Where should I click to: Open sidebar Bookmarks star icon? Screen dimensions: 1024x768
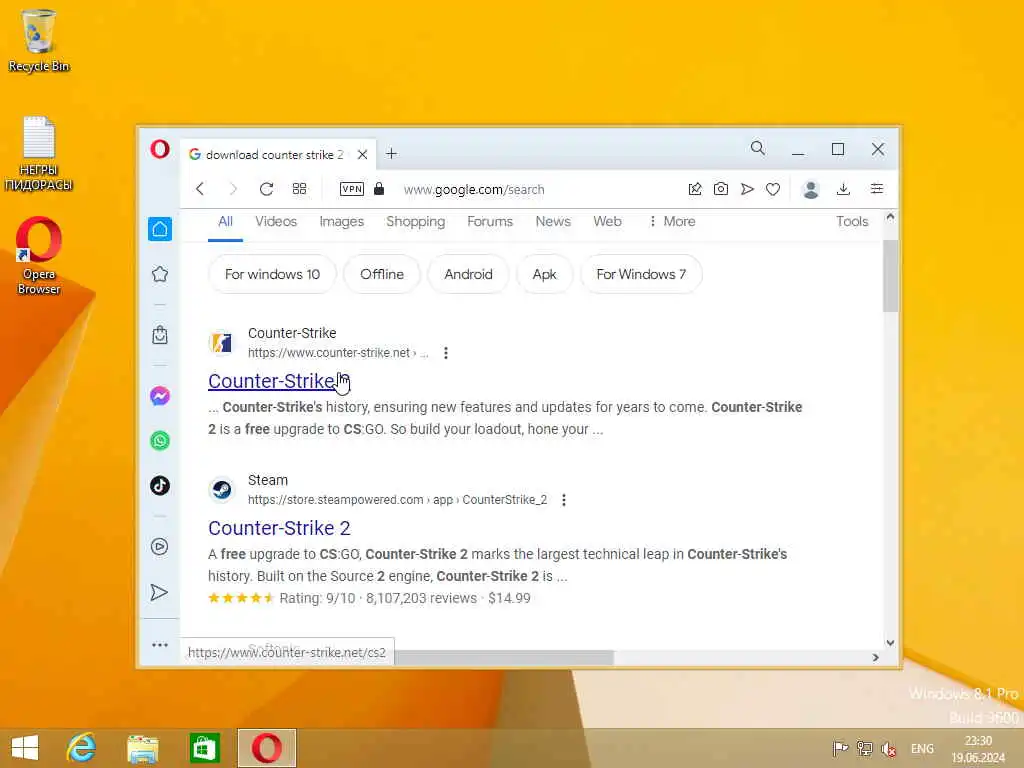[160, 274]
